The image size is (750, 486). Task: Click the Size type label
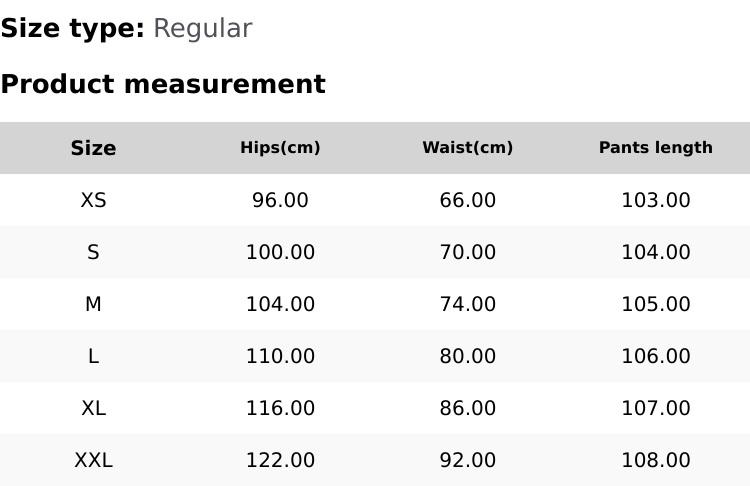point(72,28)
